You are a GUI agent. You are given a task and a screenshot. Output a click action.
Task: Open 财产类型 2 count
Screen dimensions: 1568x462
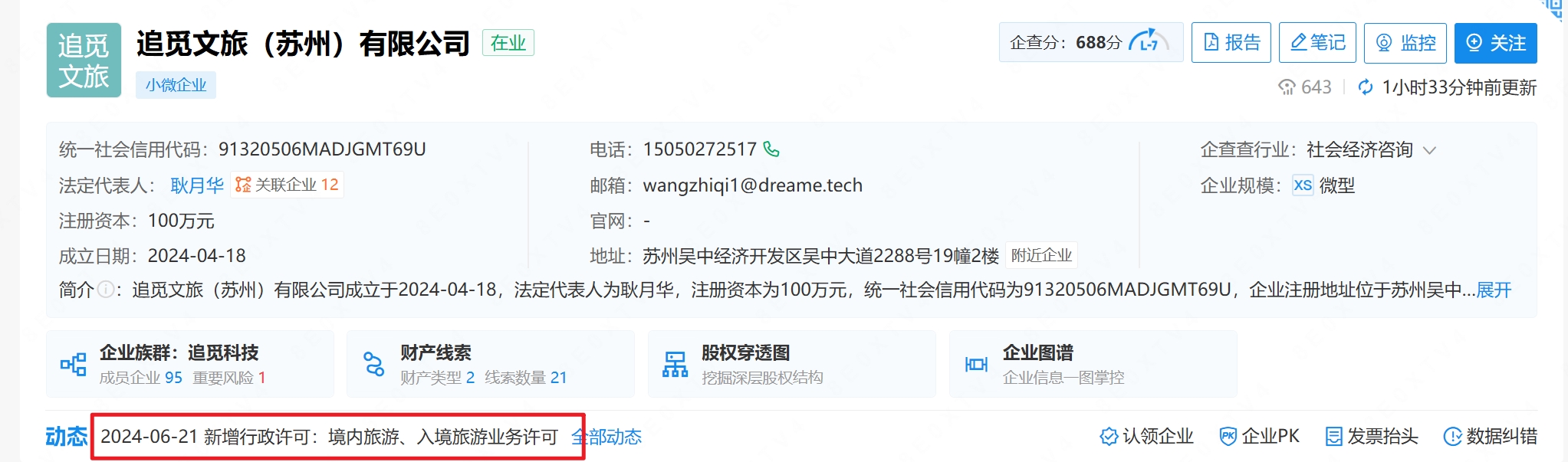438,378
